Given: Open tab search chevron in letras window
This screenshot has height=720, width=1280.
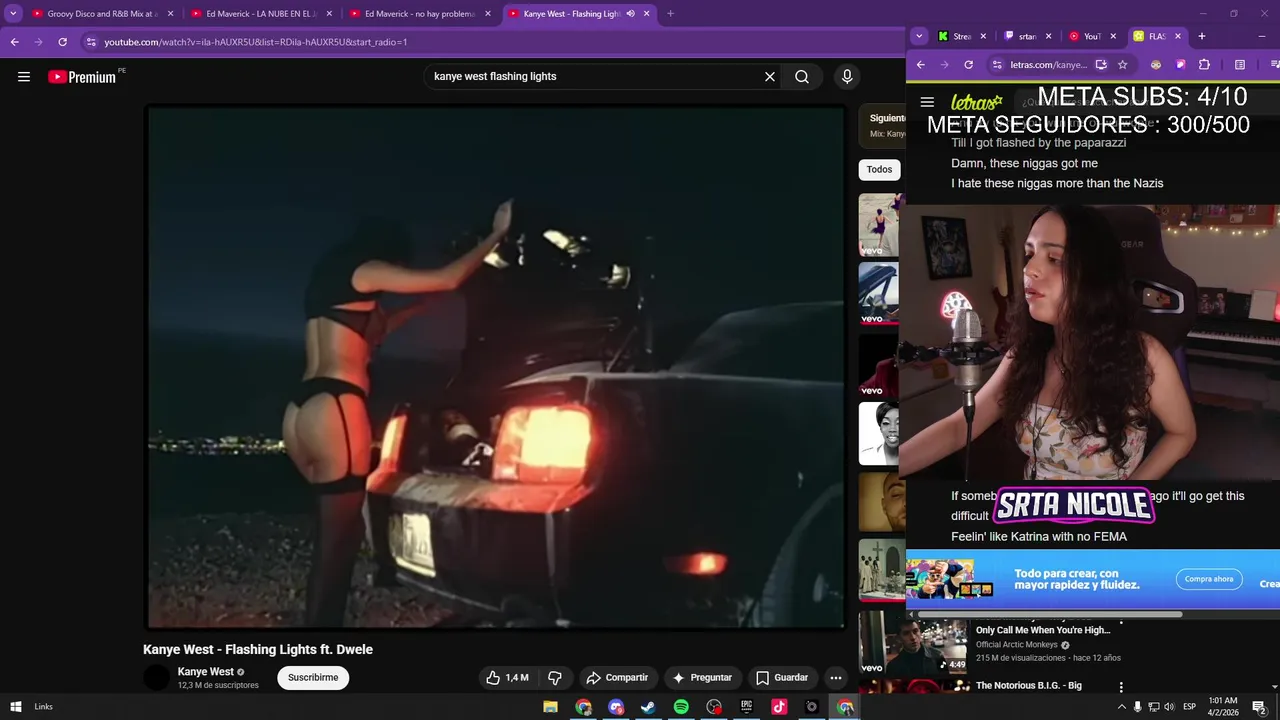Looking at the screenshot, I should tap(918, 36).
